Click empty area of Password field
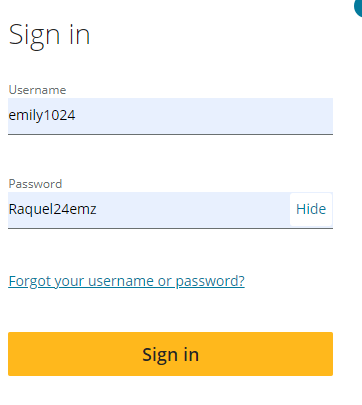This screenshot has width=362, height=405. 193,210
